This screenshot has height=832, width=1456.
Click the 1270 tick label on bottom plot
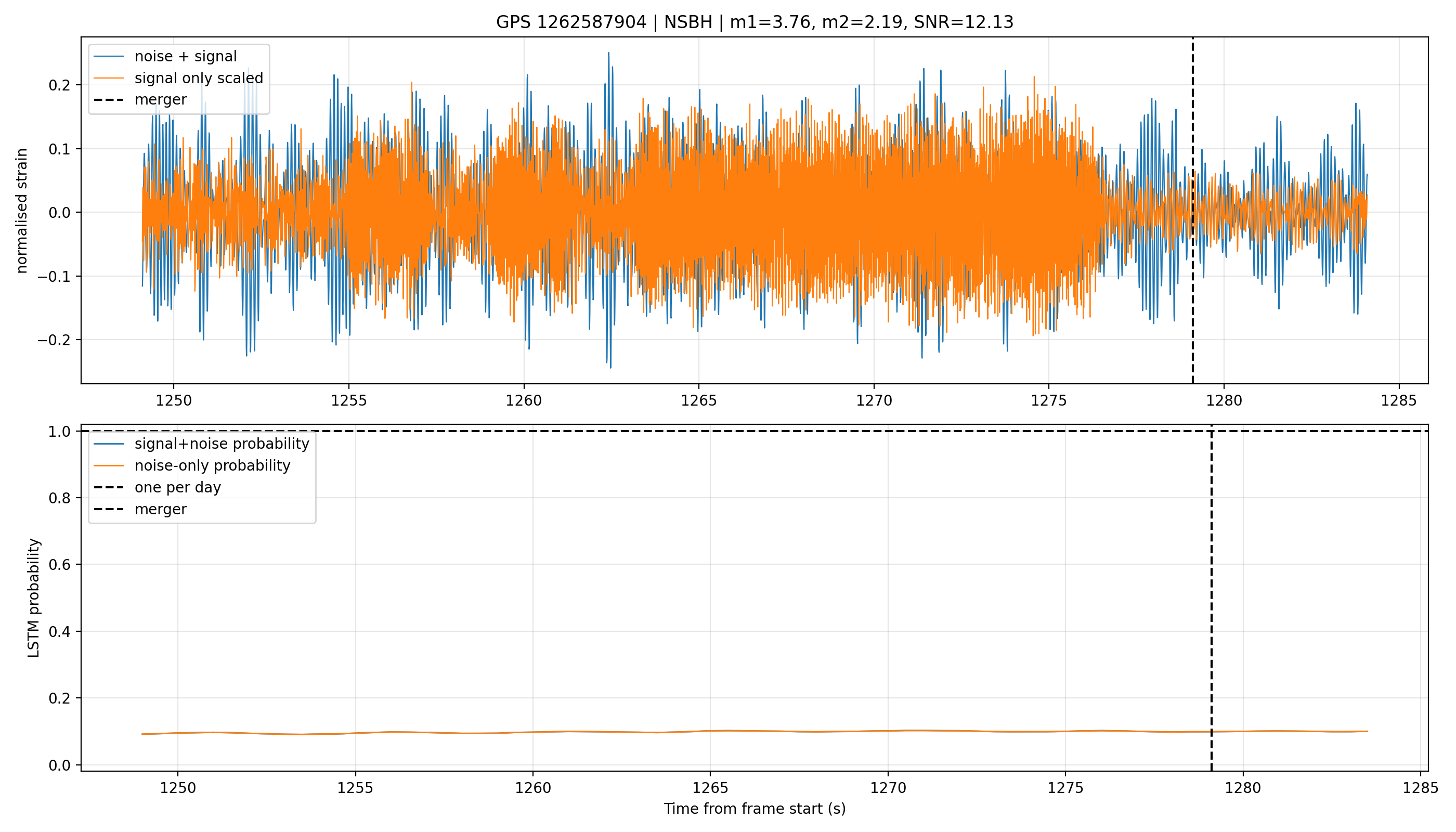pos(888,788)
